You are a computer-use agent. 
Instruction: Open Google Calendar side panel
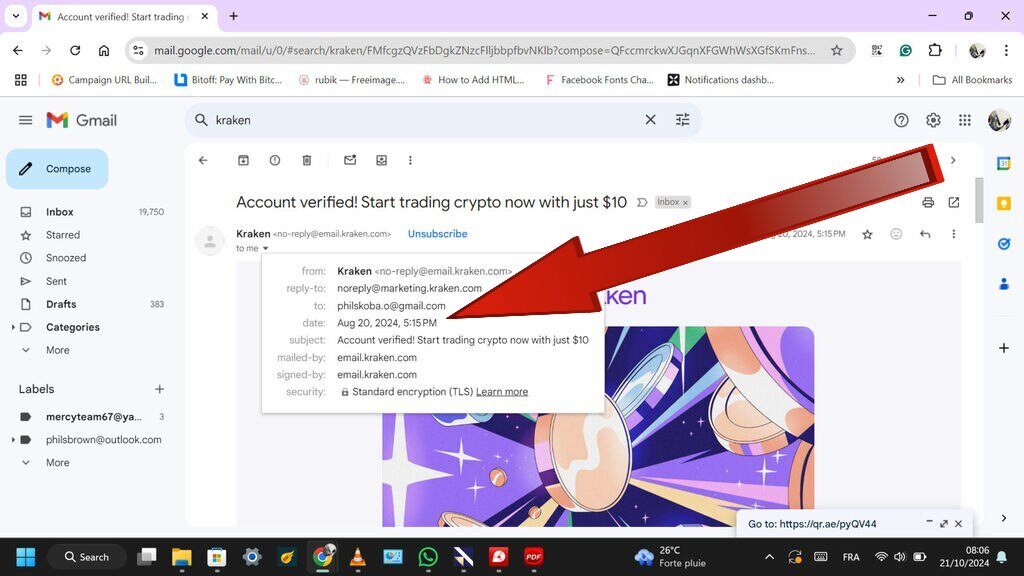tap(1004, 163)
